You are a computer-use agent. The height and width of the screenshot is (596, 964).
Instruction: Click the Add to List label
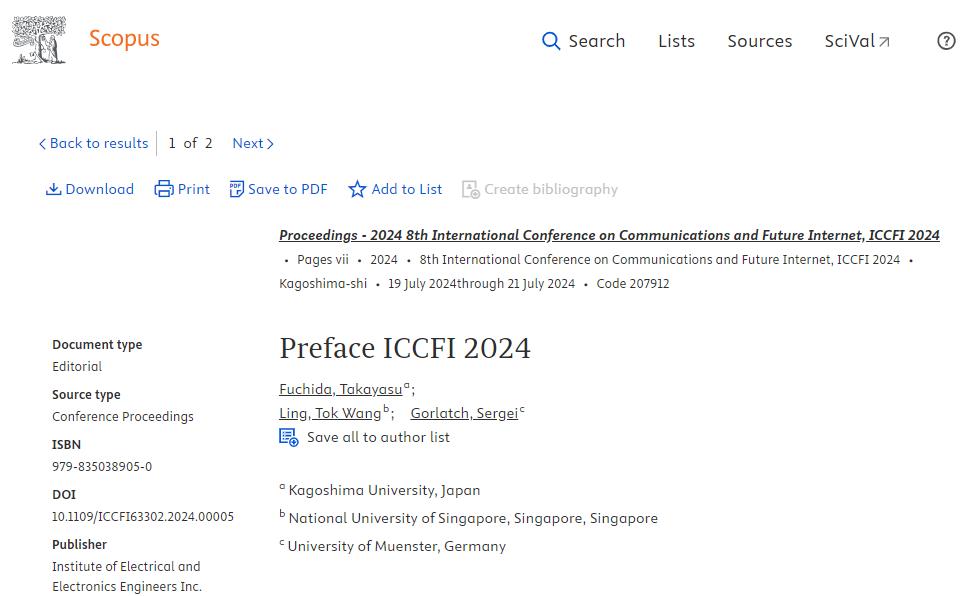(407, 189)
